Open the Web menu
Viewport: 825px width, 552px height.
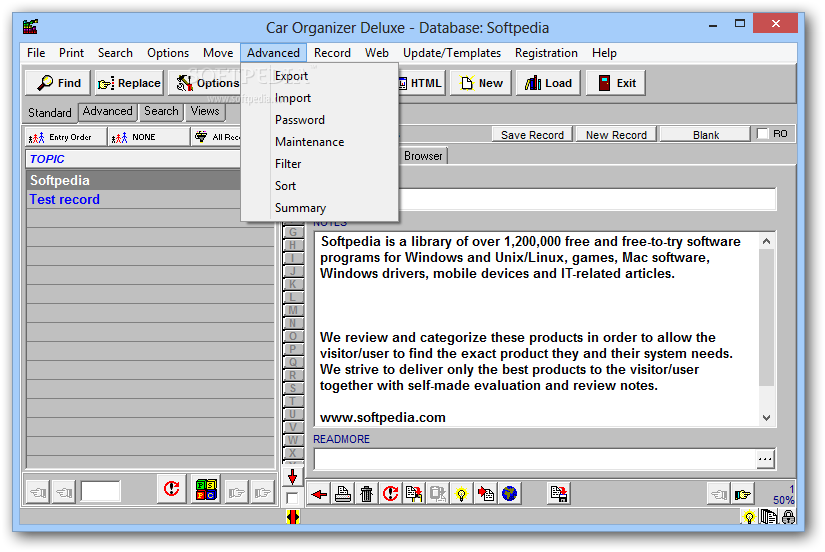(377, 53)
